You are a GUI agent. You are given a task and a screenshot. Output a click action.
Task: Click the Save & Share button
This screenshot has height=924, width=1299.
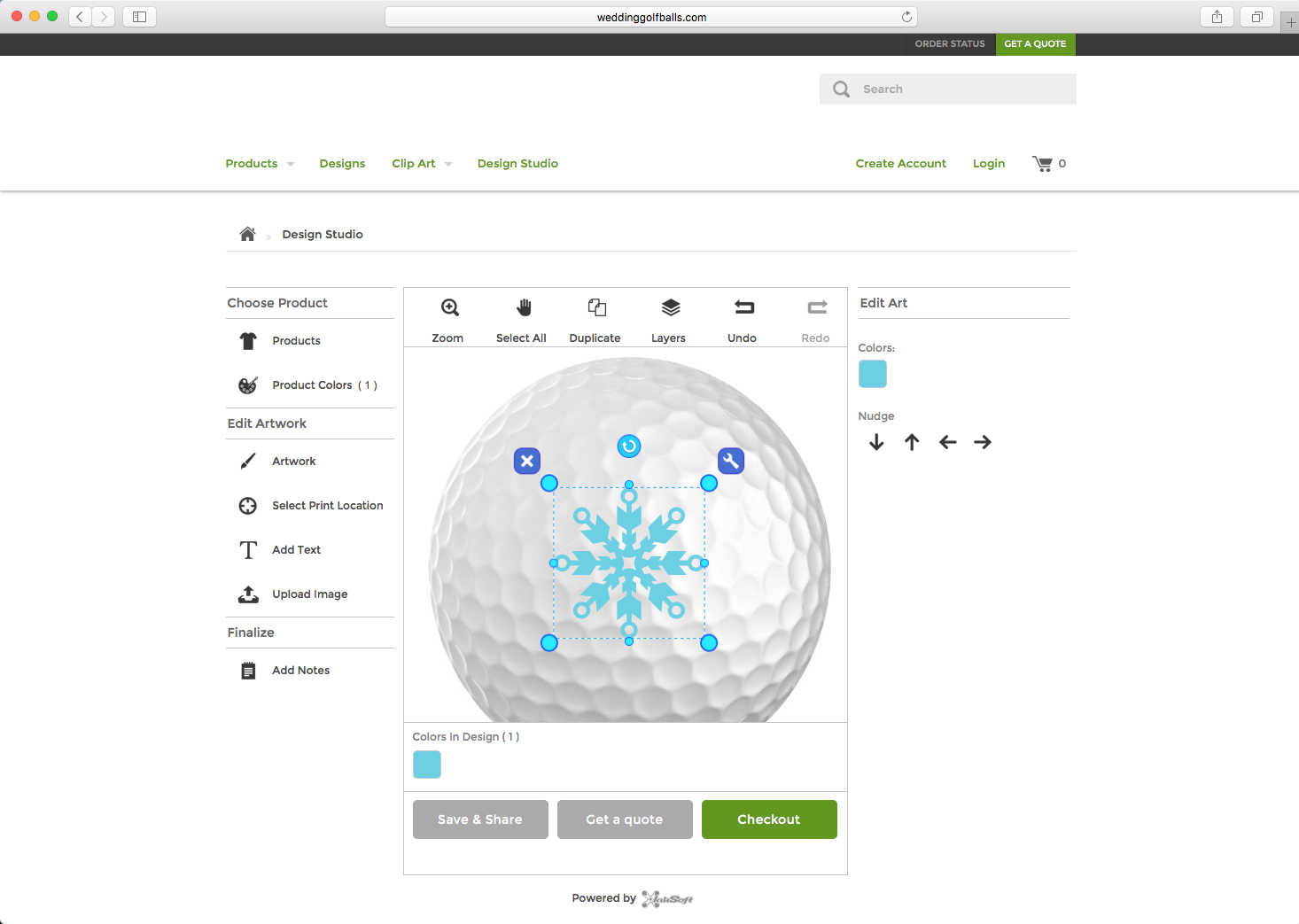click(x=479, y=819)
